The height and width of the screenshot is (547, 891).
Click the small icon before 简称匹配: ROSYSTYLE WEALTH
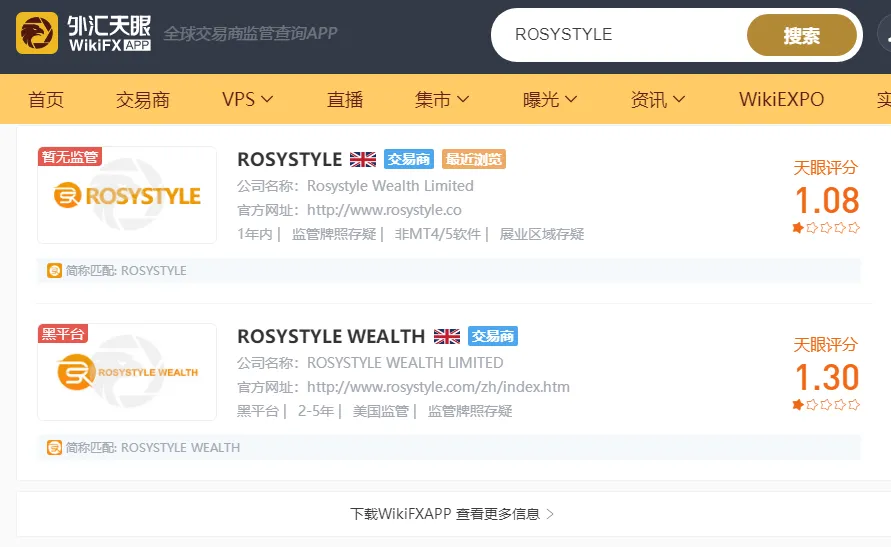(54, 448)
